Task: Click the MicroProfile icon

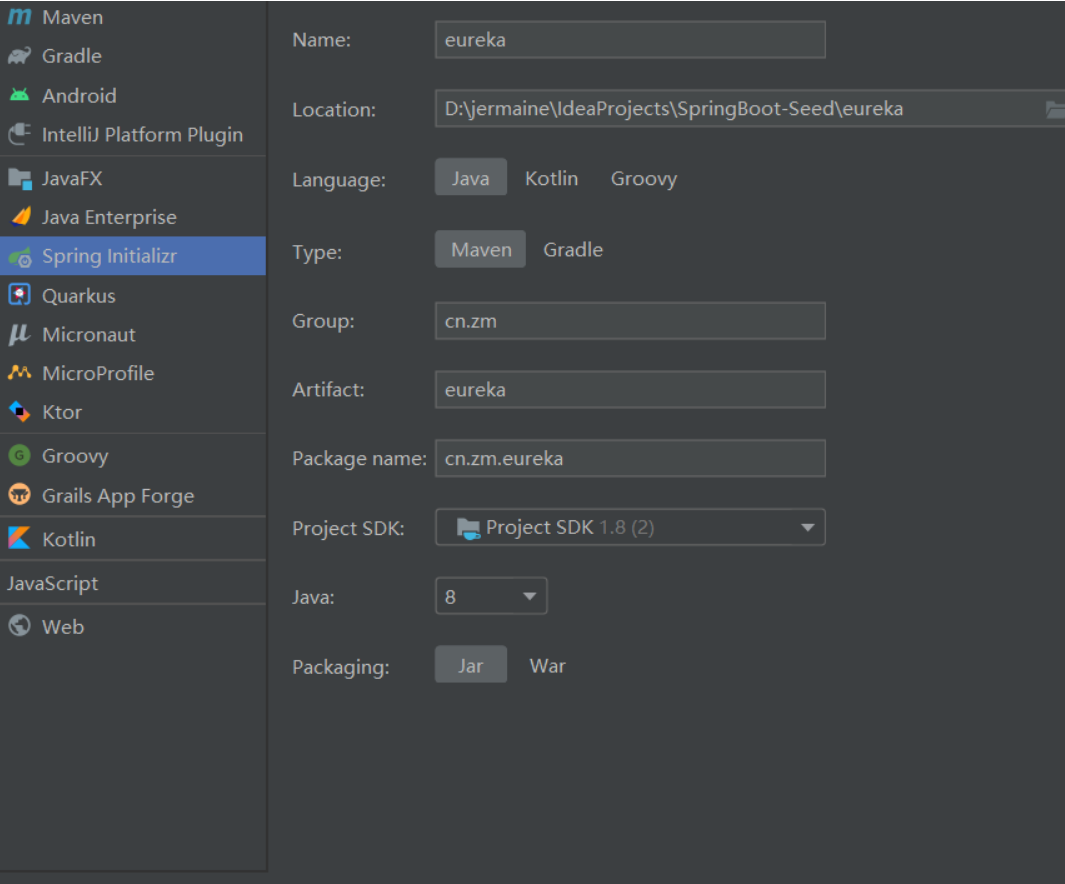Action: (x=20, y=373)
